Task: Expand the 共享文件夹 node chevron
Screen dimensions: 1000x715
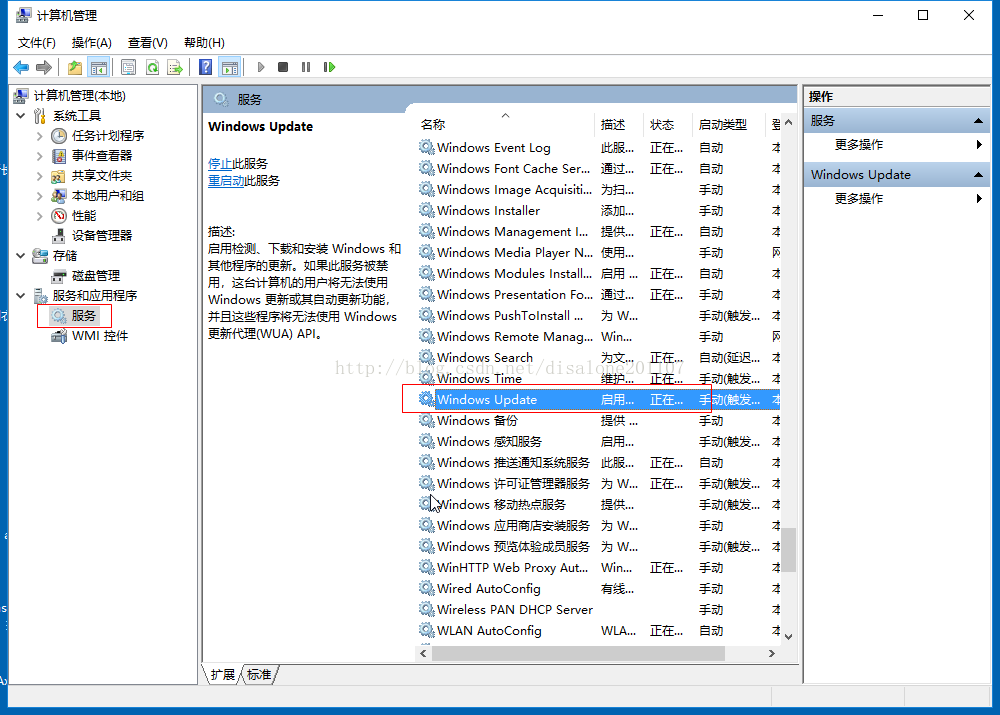Action: (x=40, y=175)
